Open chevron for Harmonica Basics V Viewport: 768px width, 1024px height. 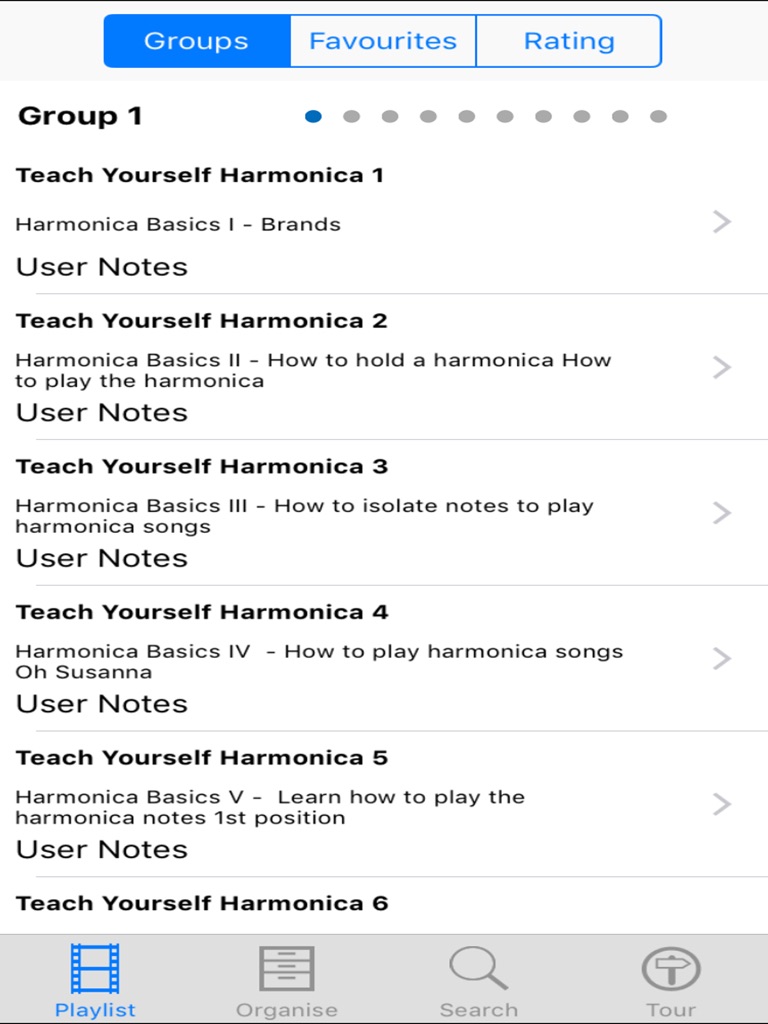(x=722, y=804)
